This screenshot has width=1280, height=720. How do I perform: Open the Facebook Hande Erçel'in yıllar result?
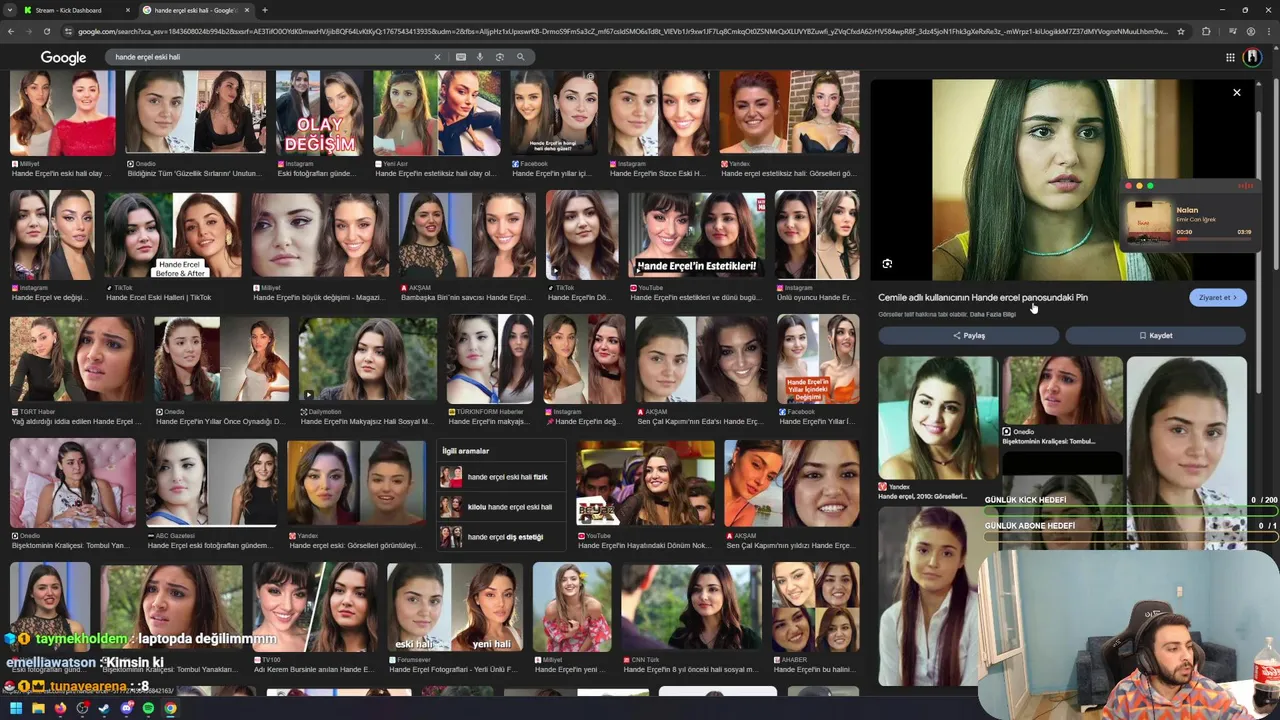(554, 112)
